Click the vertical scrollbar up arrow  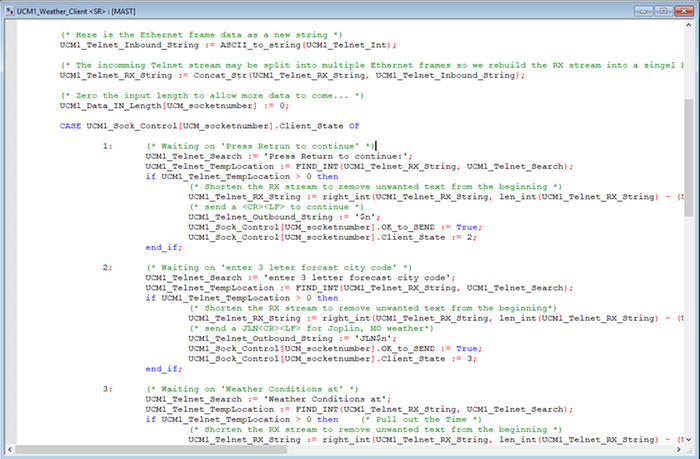point(688,25)
